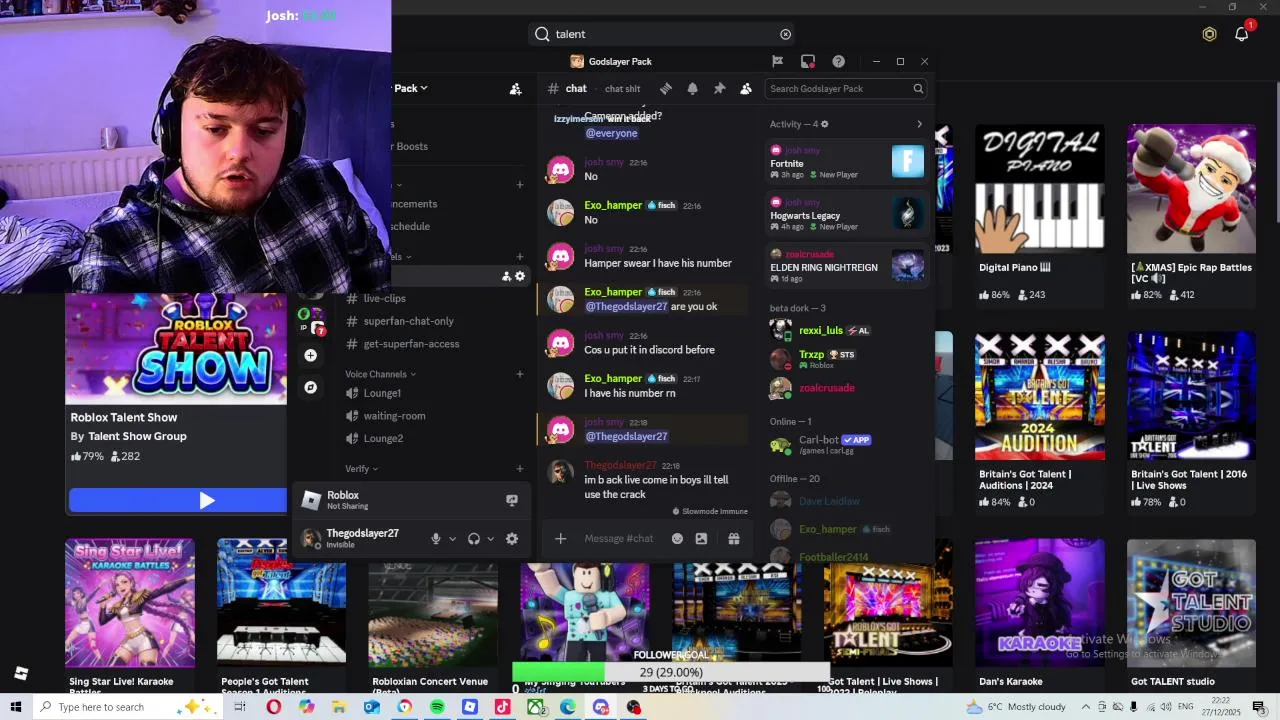Click the @everyone mention

coord(611,133)
